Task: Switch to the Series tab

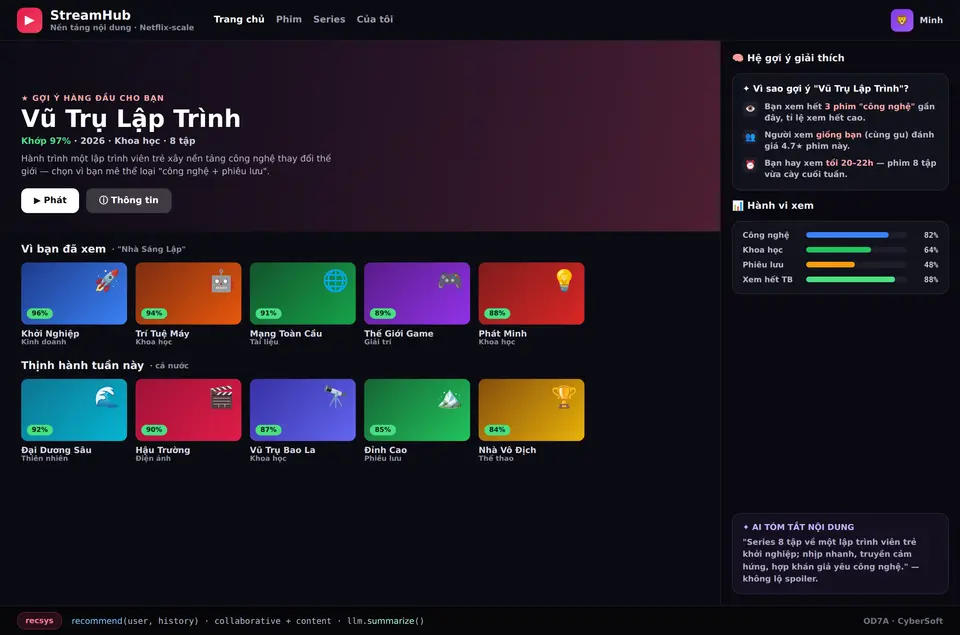Action: pyautogui.click(x=329, y=20)
